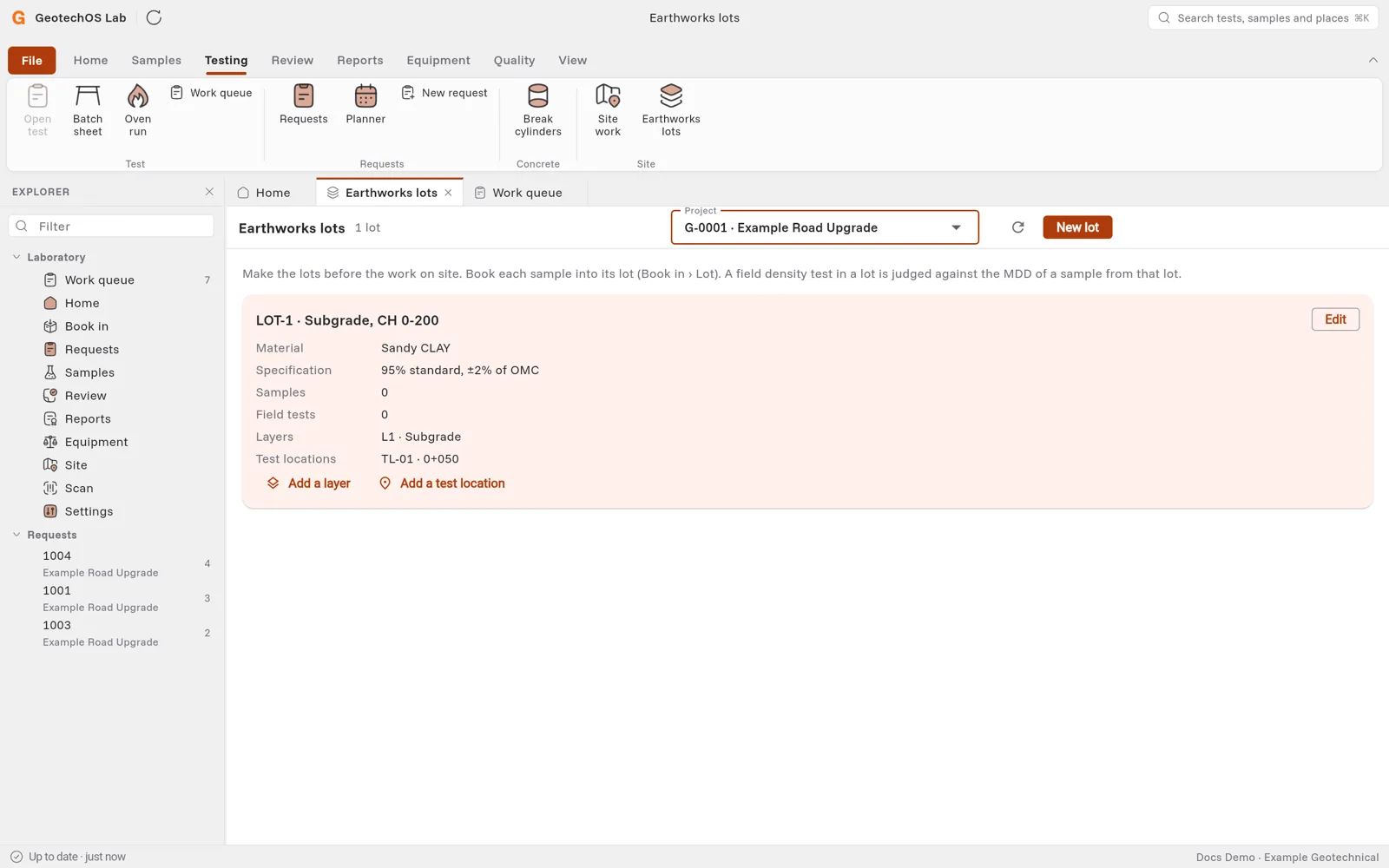Switch to the Equipment ribbon tab
The height and width of the screenshot is (868, 1389).
click(x=438, y=61)
